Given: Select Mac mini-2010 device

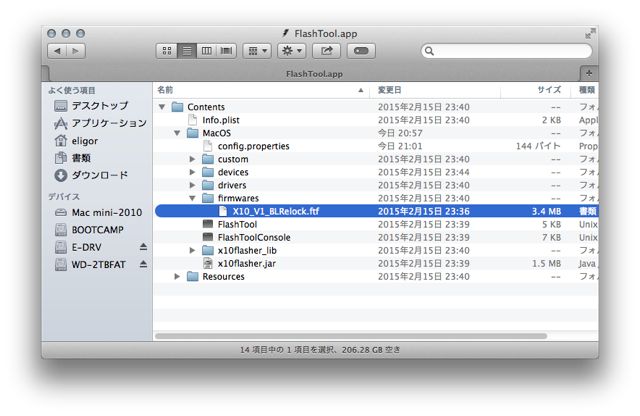Looking at the screenshot, I should [x=98, y=213].
